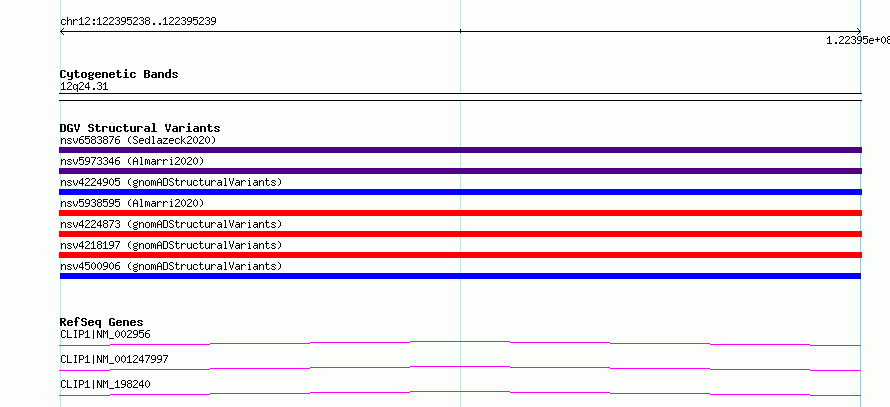890x407 pixels.
Task: Click the red bar under nsv4224873
Action: coord(460,234)
